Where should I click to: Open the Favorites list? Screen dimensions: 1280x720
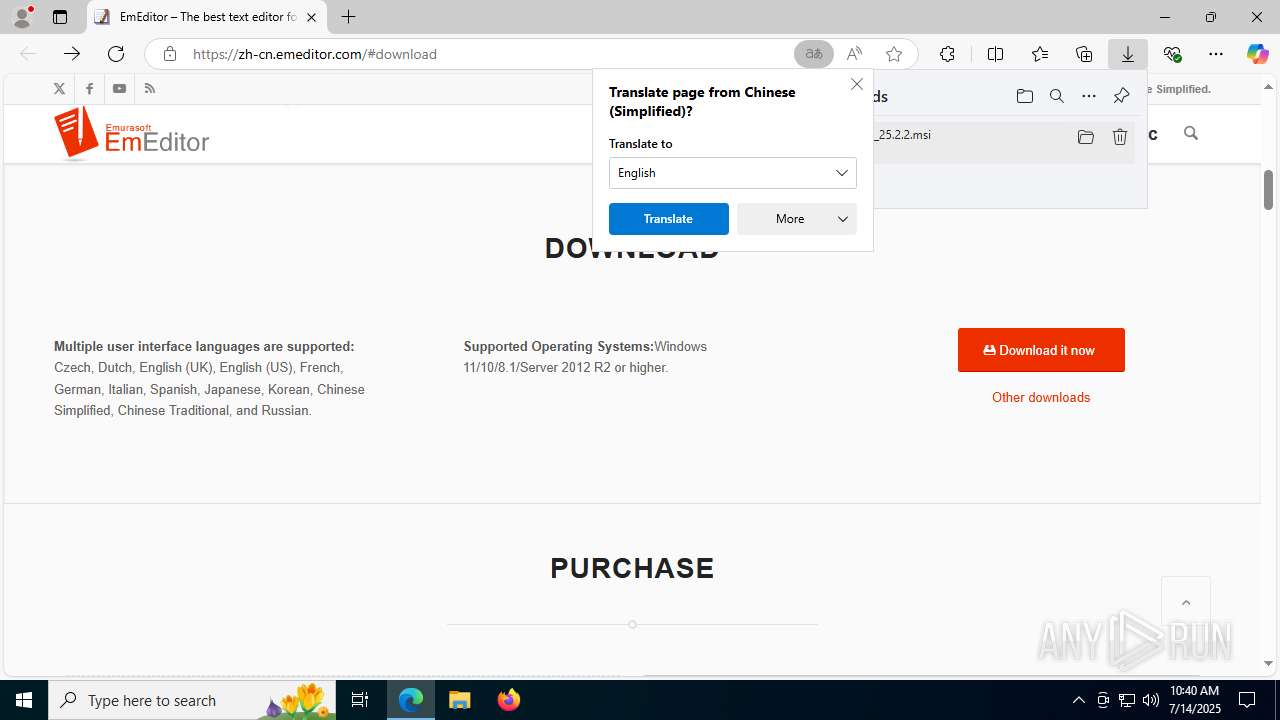tap(1040, 54)
